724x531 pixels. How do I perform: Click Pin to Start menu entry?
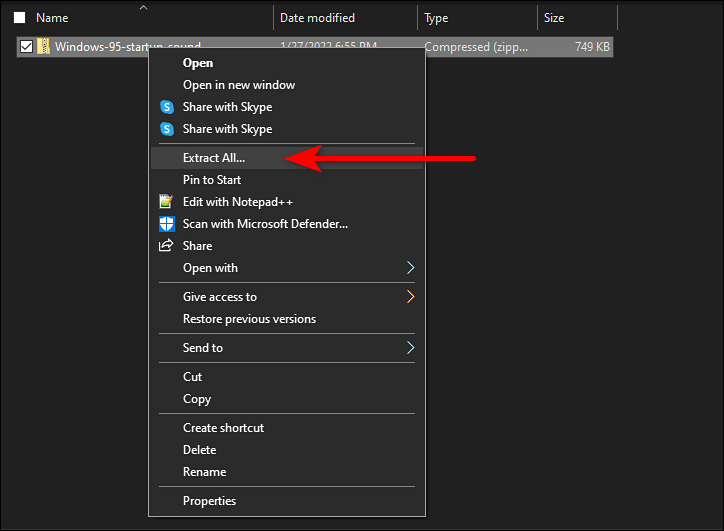coord(212,180)
